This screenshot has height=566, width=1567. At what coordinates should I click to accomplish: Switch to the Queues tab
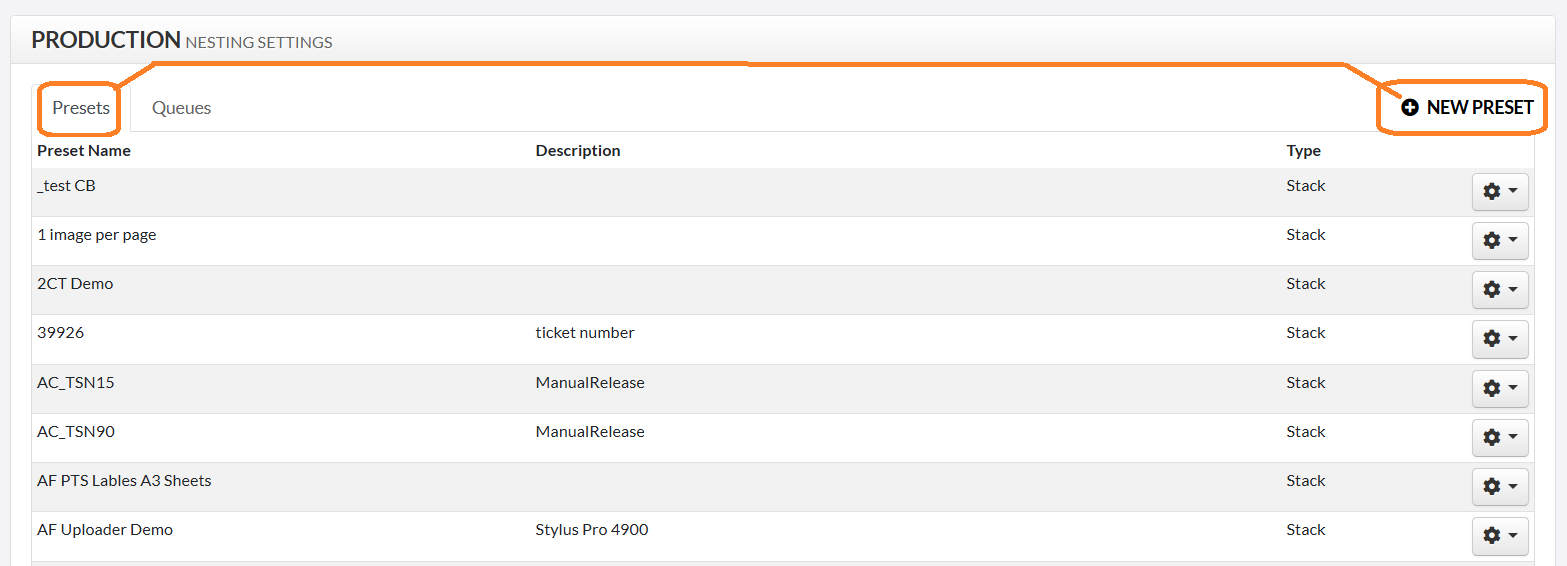click(x=181, y=108)
